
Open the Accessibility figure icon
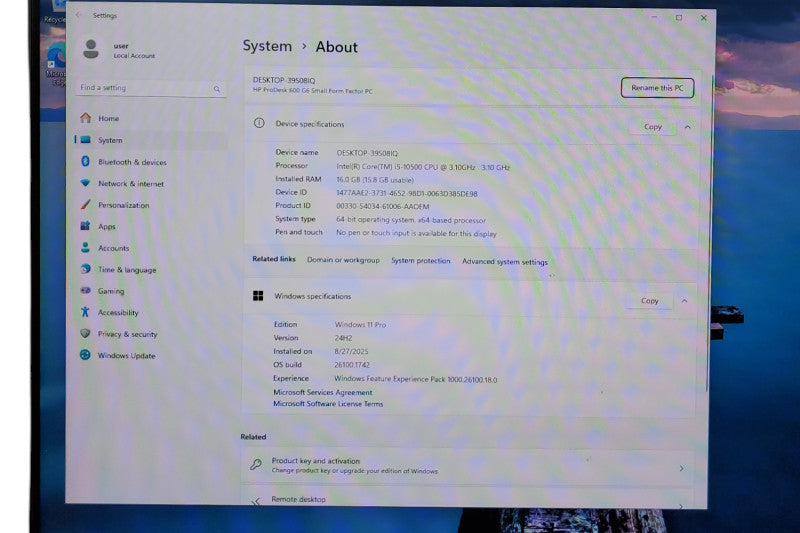[x=85, y=312]
